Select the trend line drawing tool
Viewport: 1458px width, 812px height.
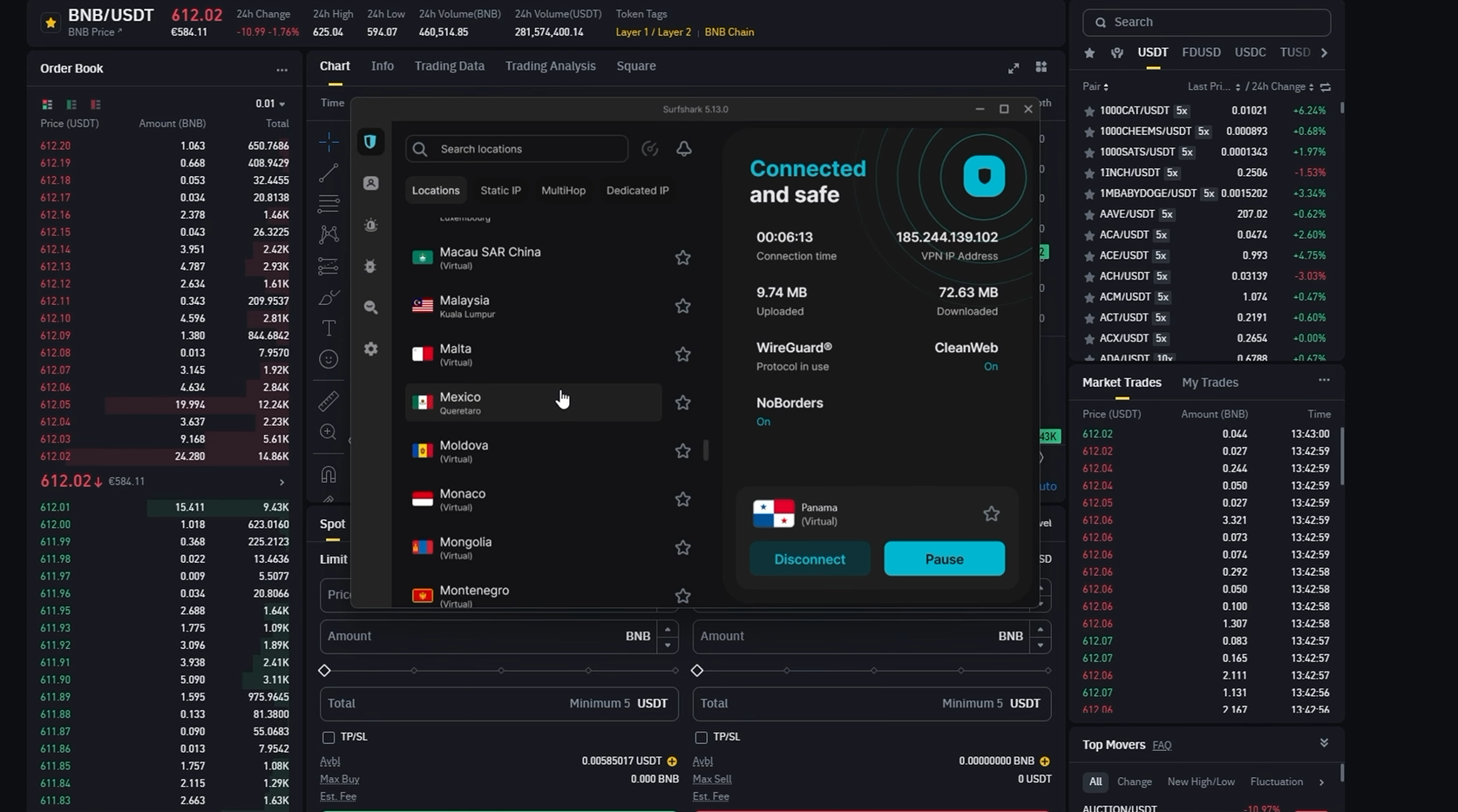pyautogui.click(x=329, y=173)
